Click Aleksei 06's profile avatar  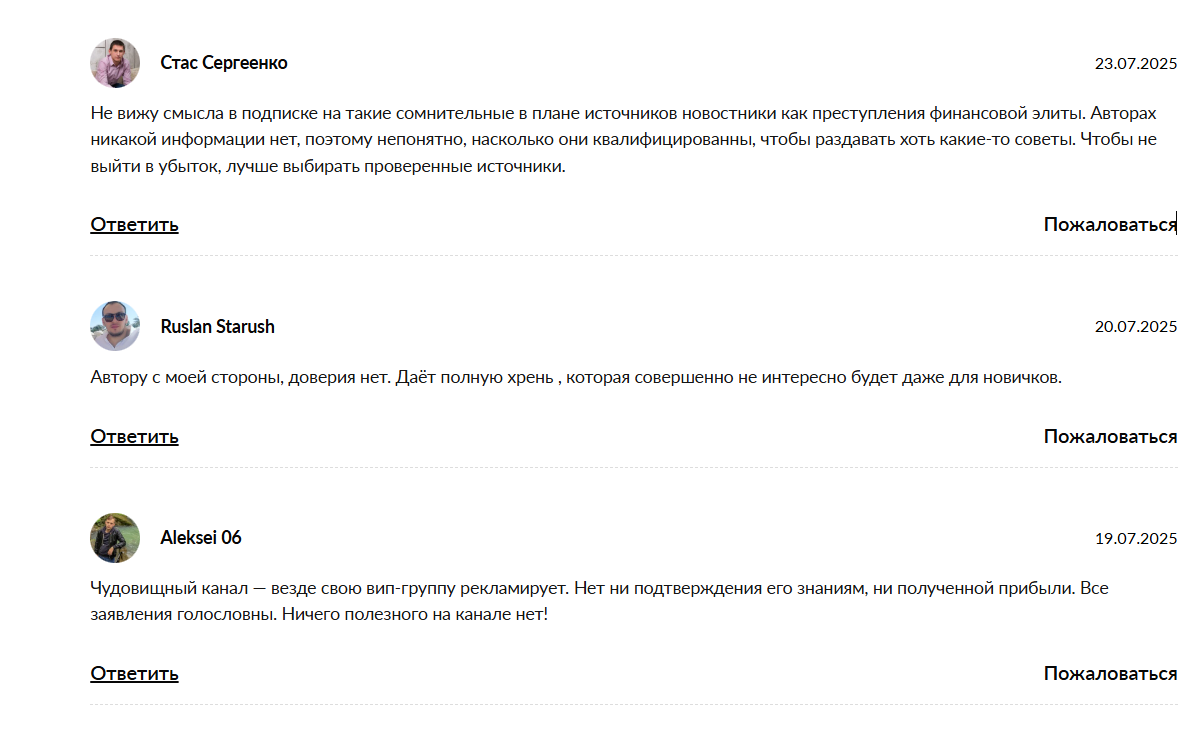pos(115,538)
